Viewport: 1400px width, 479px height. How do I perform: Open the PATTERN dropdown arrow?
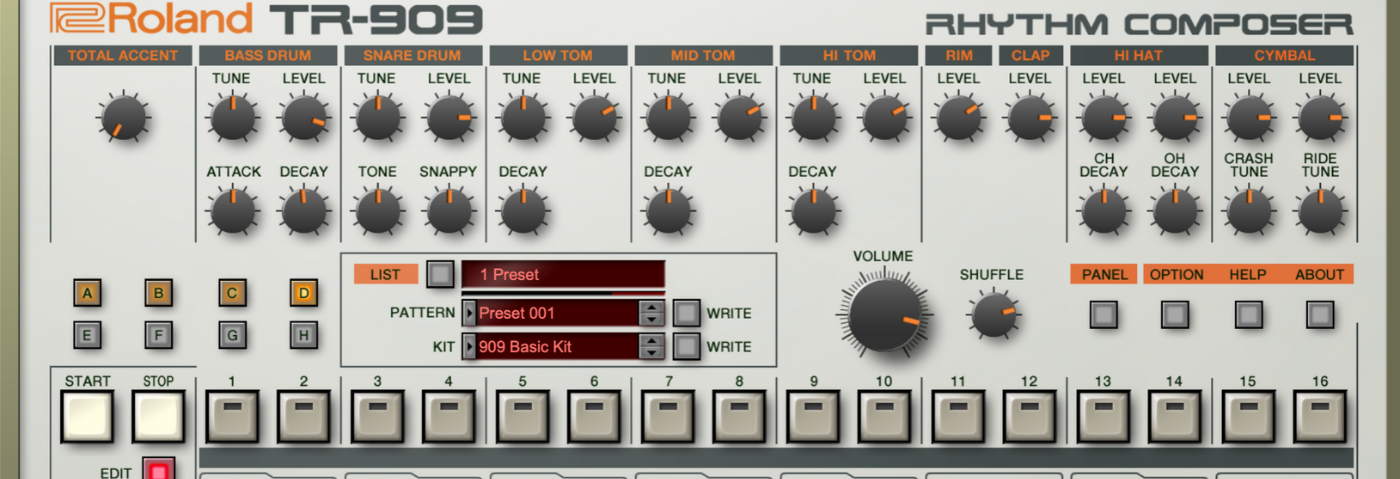tap(468, 313)
